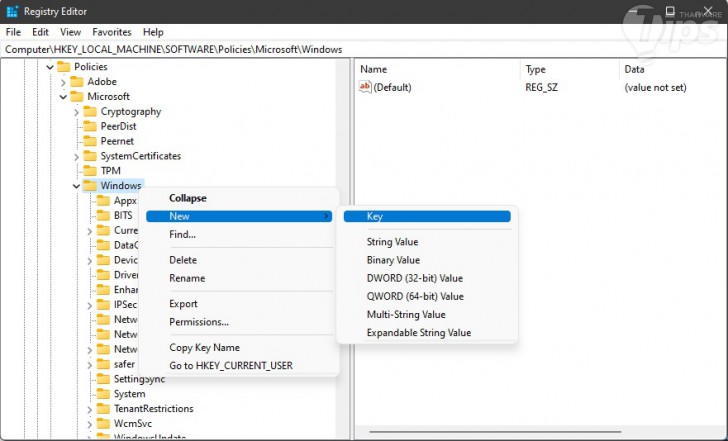Screen dimensions: 728x441
Task: Choose Delete in the context menu
Action: [x=239, y=260]
